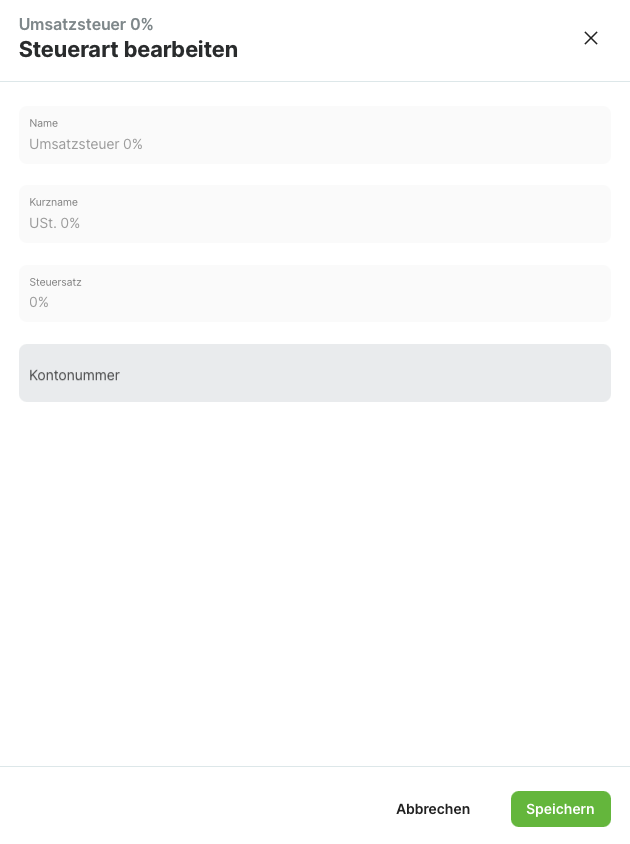Click the 'Umsatzsteuer 0%' subtitle above the heading

86,24
